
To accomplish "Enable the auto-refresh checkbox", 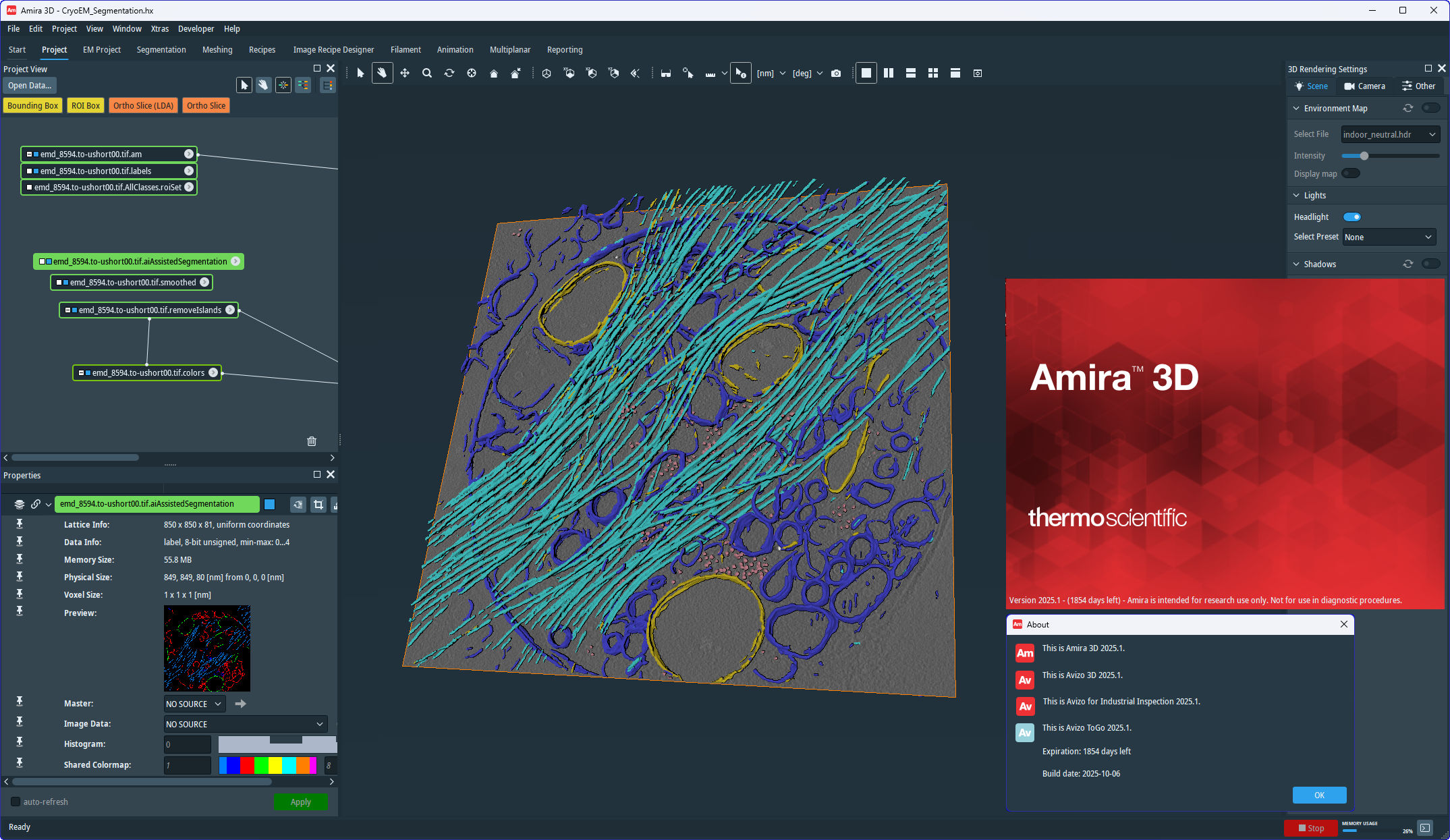I will pos(16,802).
